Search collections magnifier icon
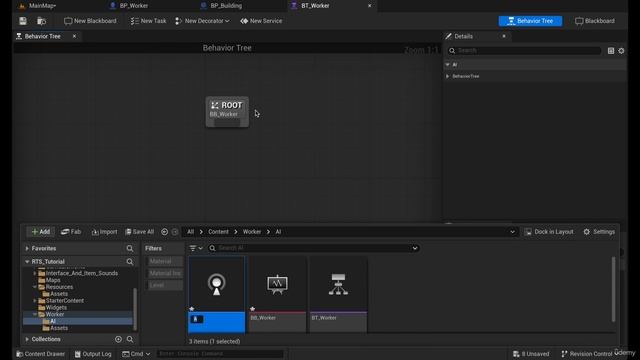This screenshot has width=640, height=360. [130, 339]
